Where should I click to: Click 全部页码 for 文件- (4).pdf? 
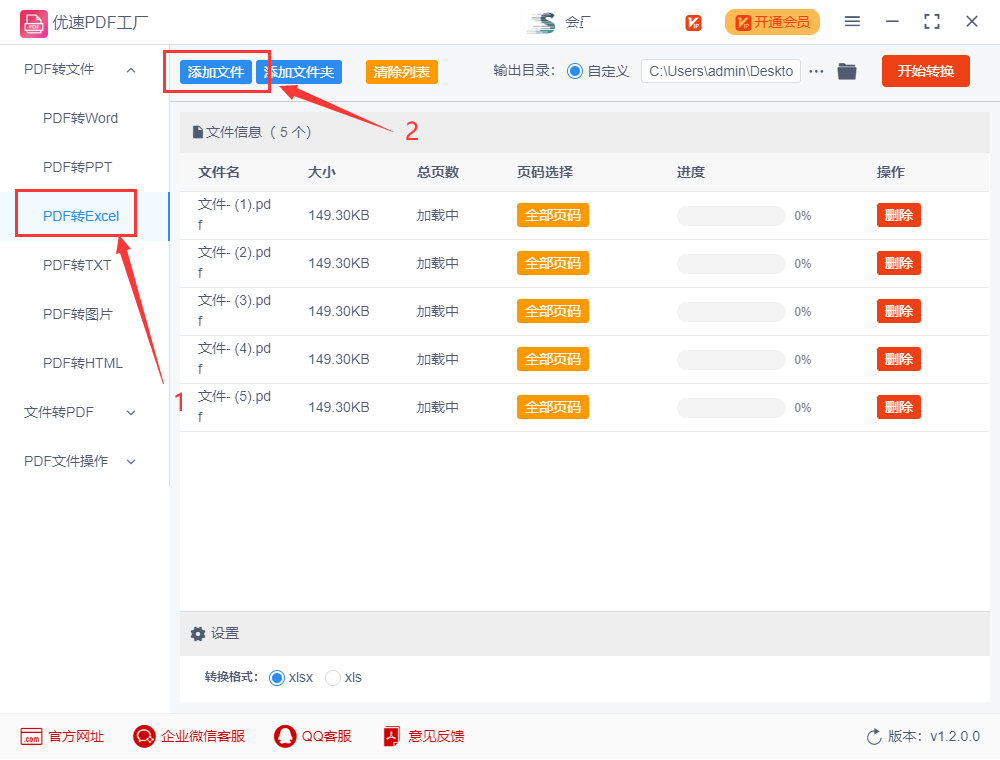[553, 360]
